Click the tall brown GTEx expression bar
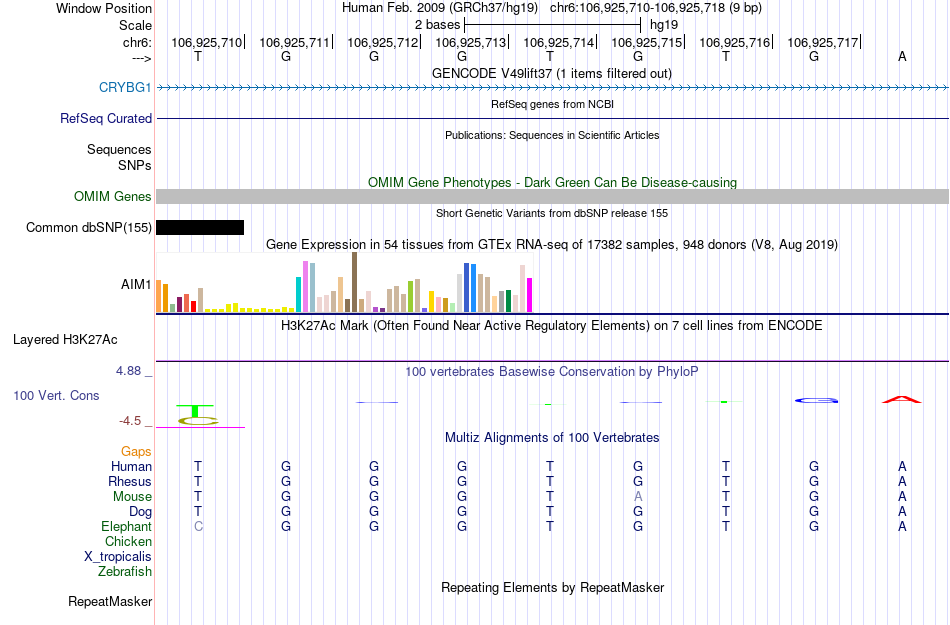Image resolution: width=950 pixels, height=625 pixels. pos(354,282)
